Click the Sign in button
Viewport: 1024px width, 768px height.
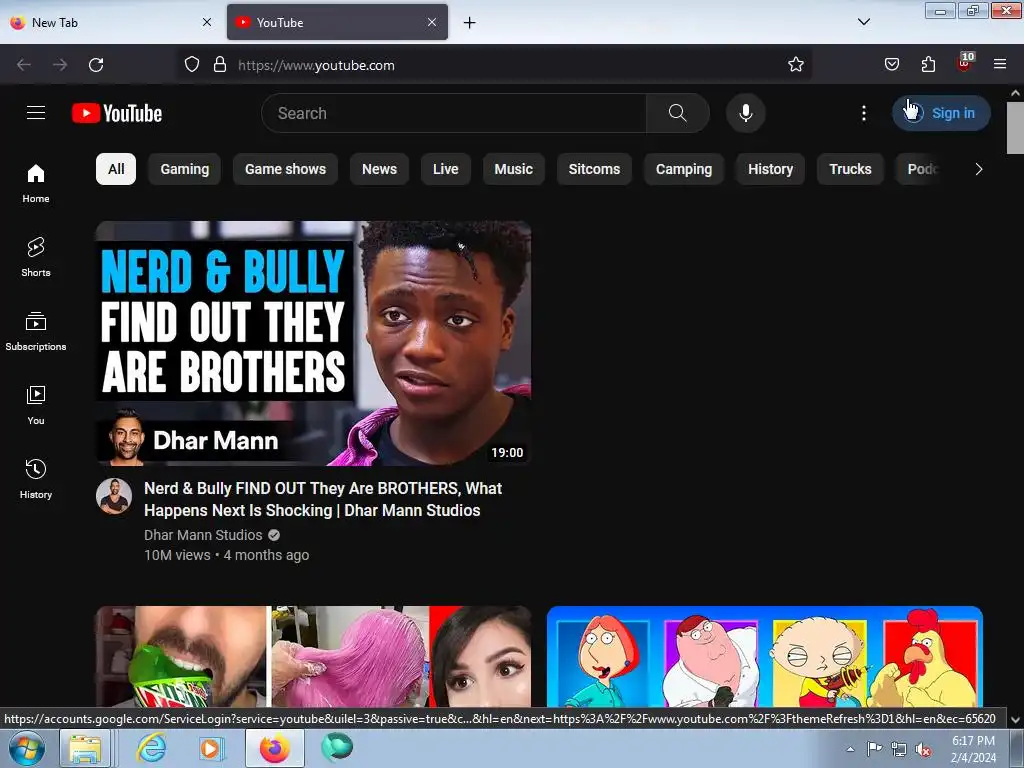pos(941,113)
